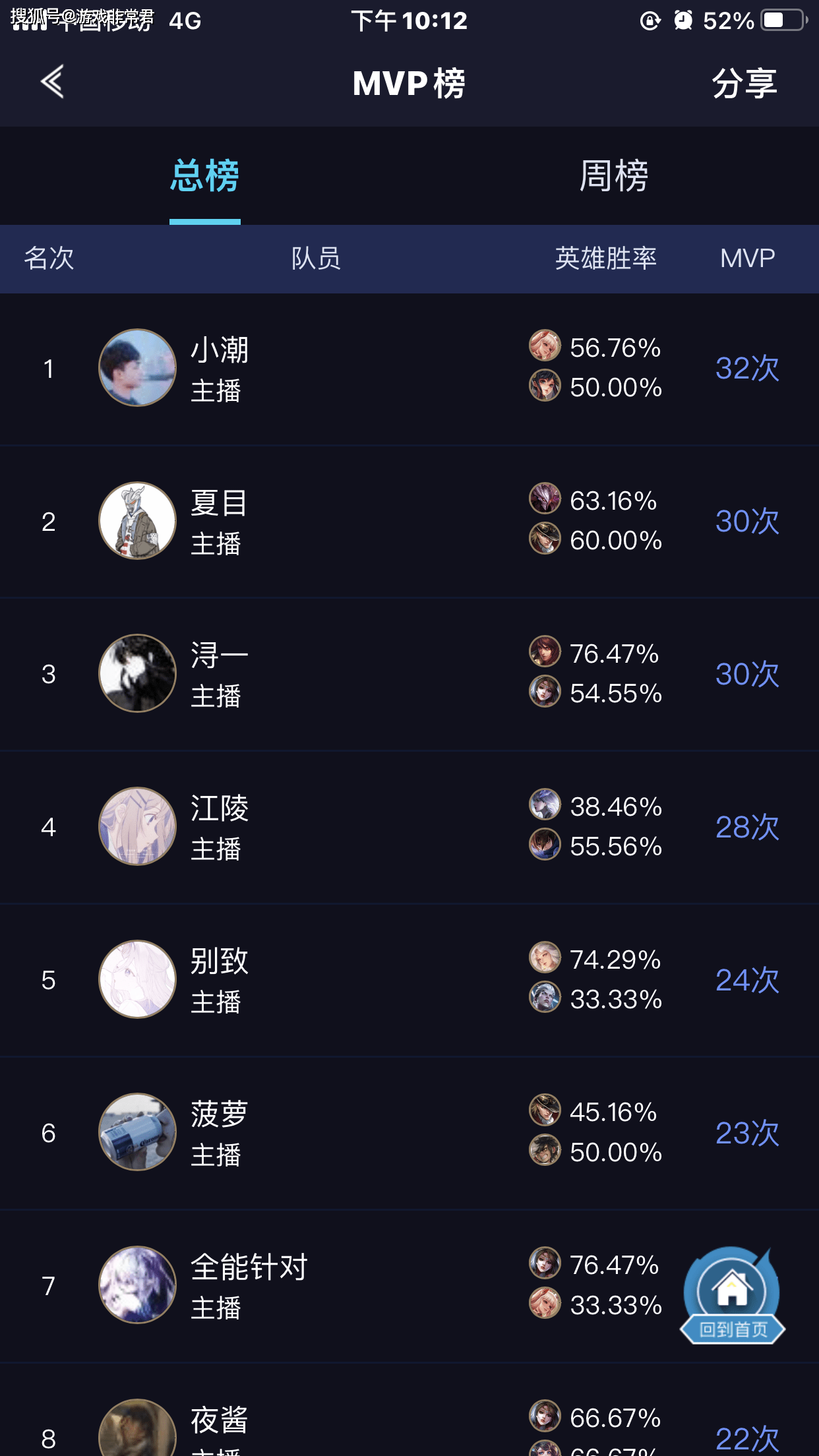Select the 总榜 tab
819x1456 pixels.
click(x=205, y=176)
